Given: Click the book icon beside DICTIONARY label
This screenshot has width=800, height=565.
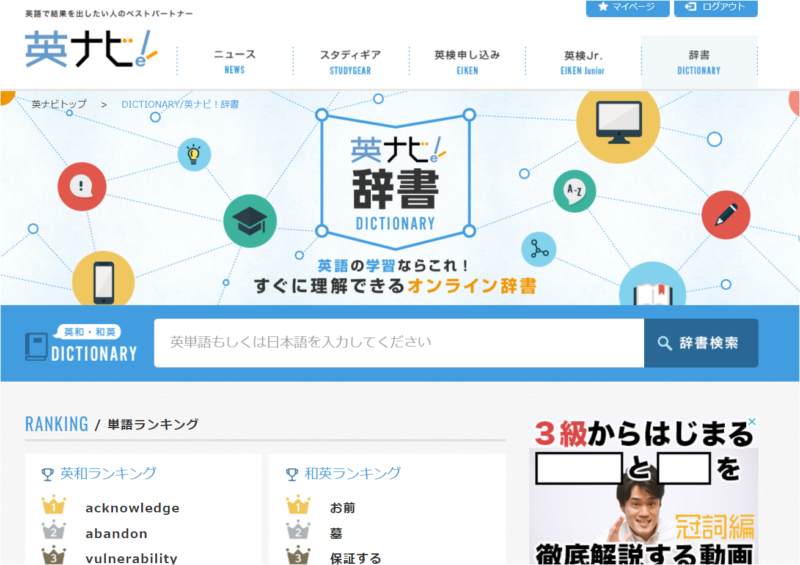Looking at the screenshot, I should pos(36,347).
